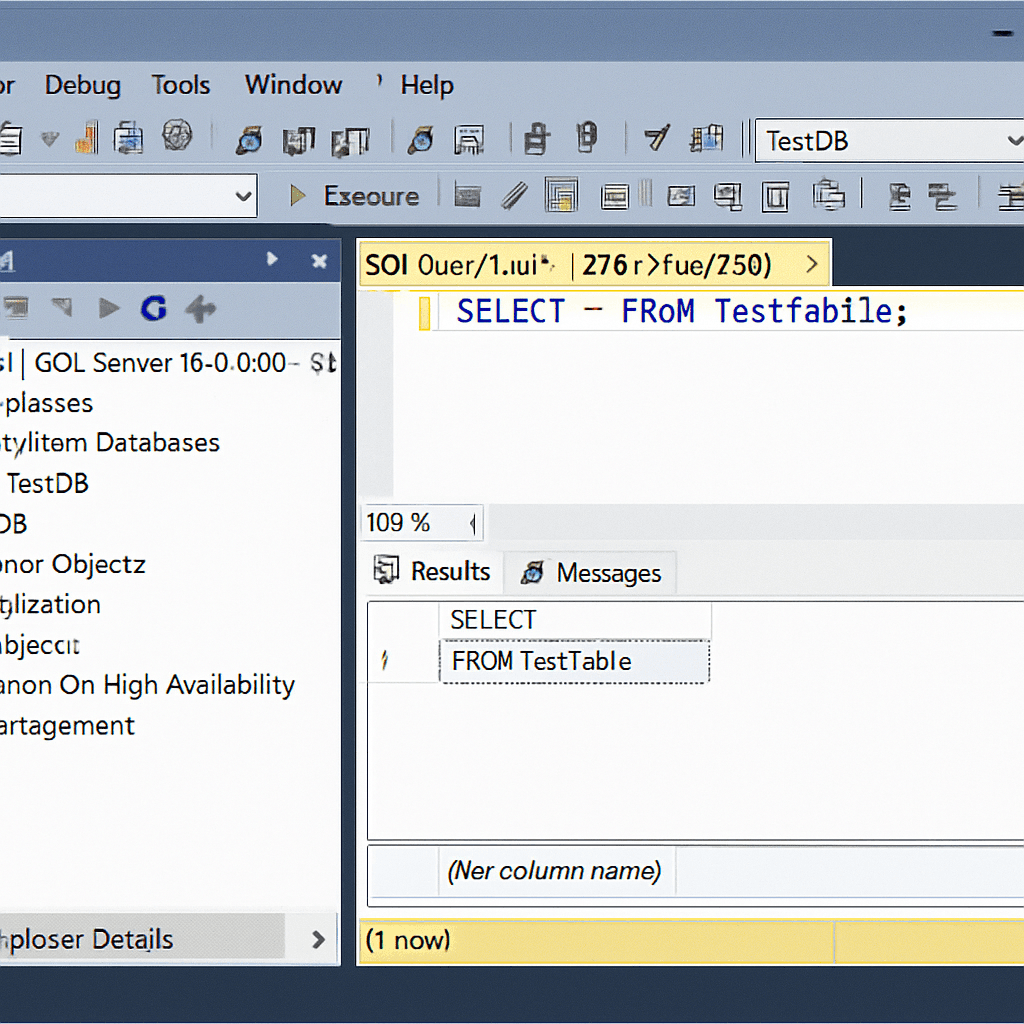
Task: Click the increase indent icon
Action: point(942,197)
